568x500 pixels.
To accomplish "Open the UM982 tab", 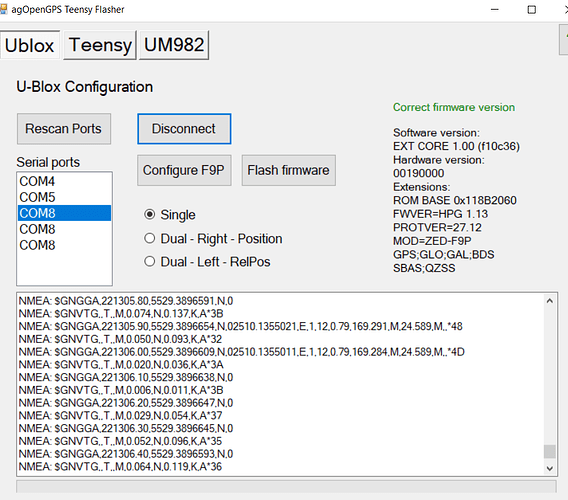I will [x=174, y=45].
